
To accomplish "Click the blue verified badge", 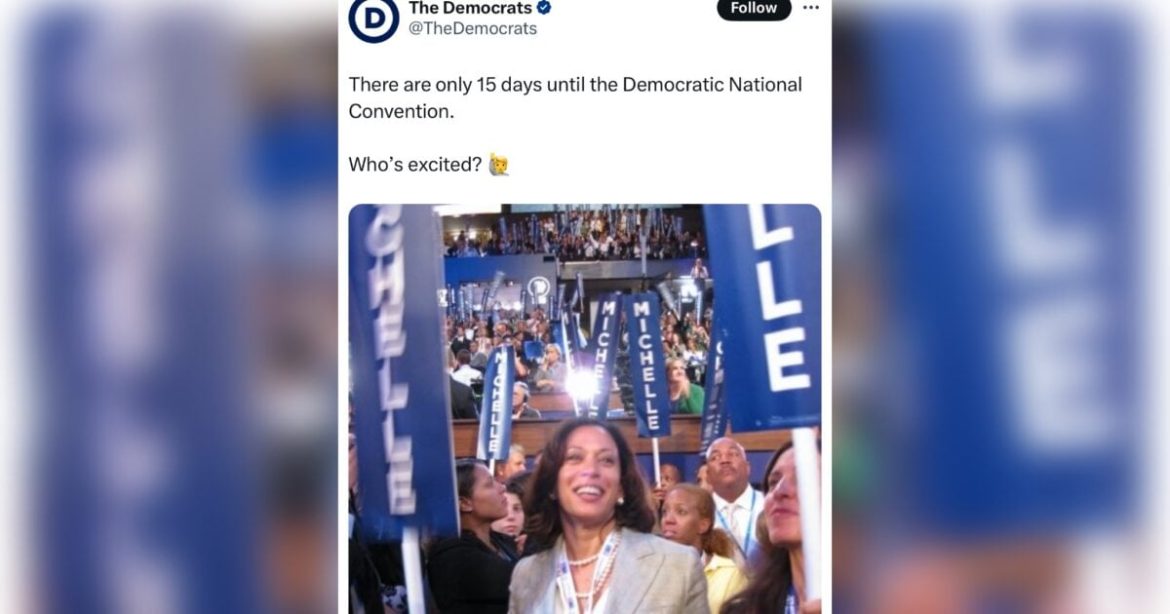I will click(x=544, y=8).
